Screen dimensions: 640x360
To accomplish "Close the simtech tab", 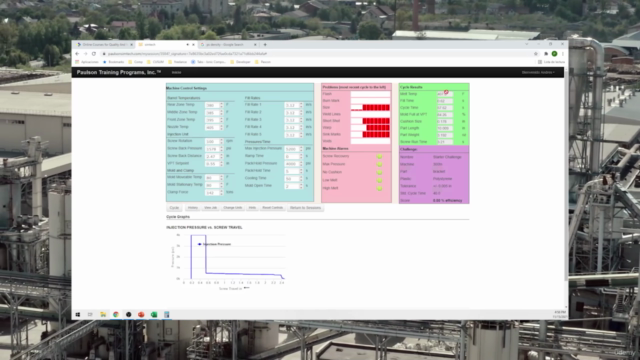I will [193, 44].
